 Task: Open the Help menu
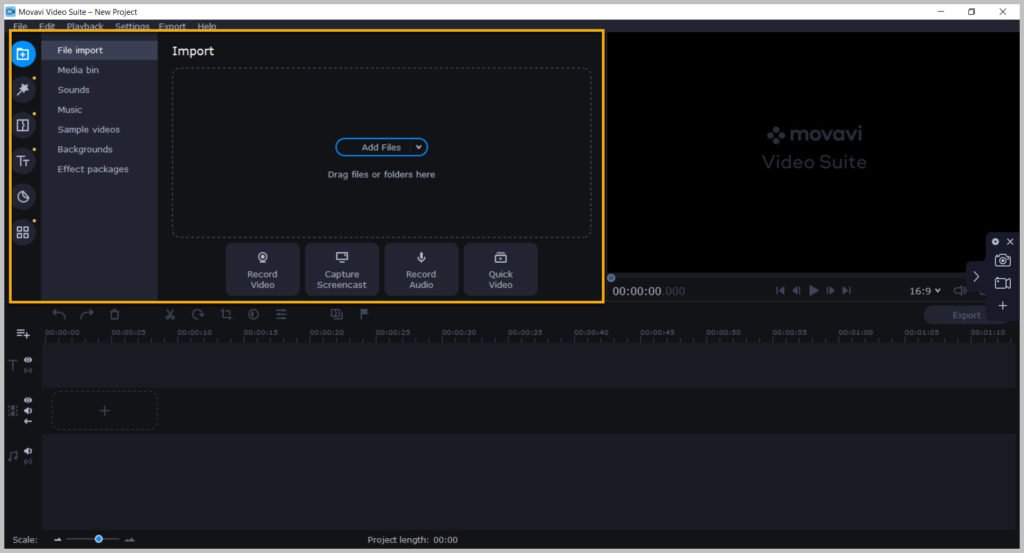(x=207, y=26)
